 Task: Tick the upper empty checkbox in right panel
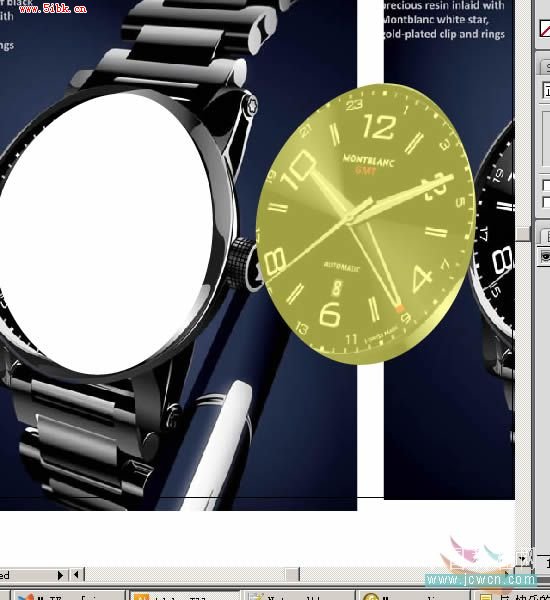point(547,186)
